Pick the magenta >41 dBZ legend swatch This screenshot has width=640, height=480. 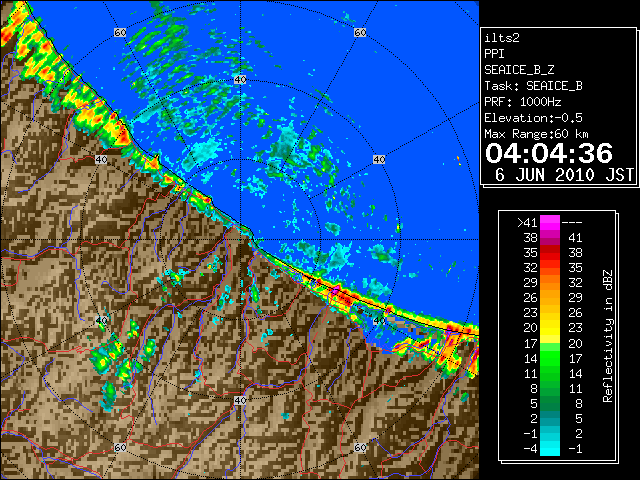550,223
